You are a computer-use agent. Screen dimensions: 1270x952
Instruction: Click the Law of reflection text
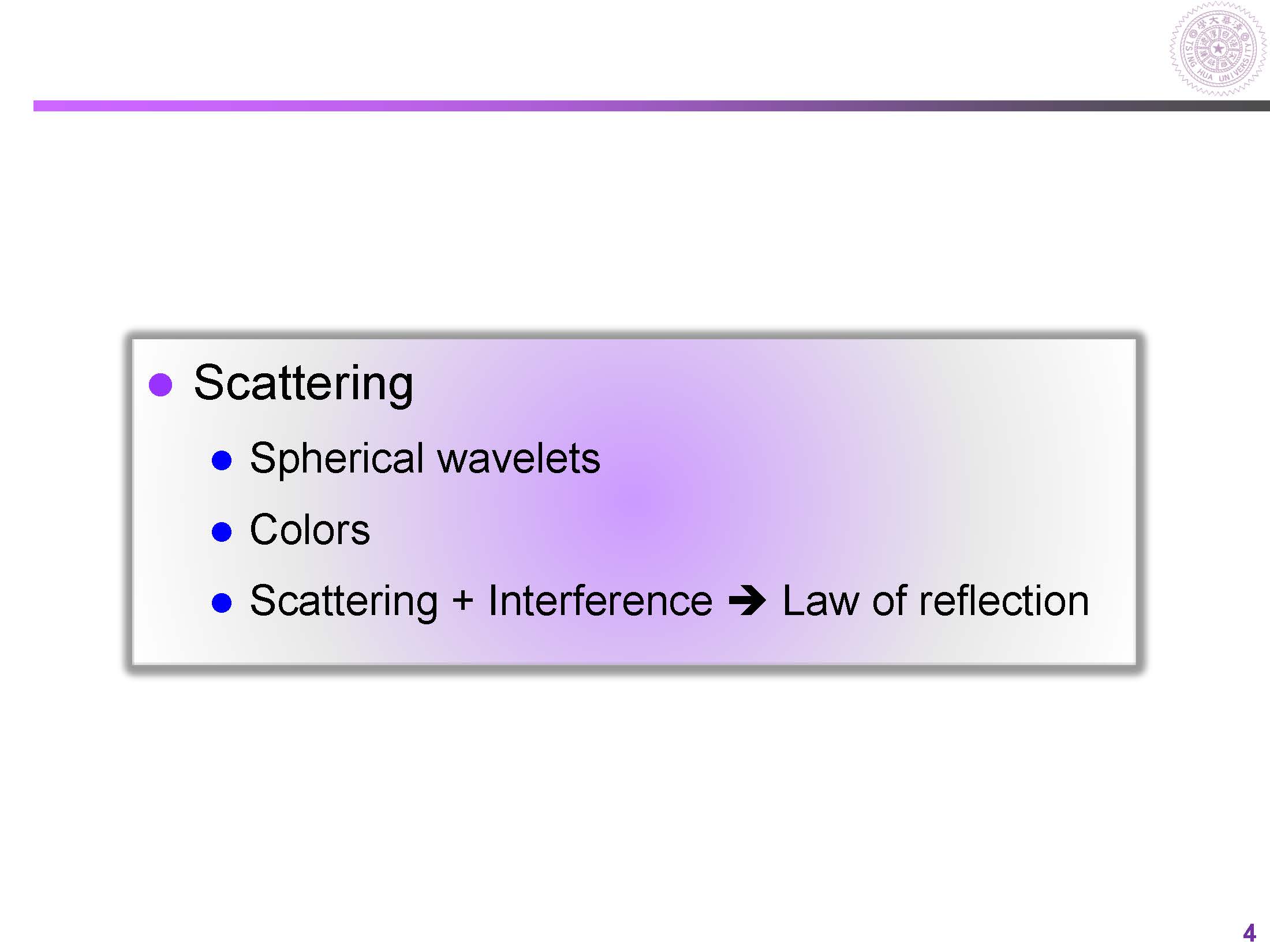click(935, 601)
